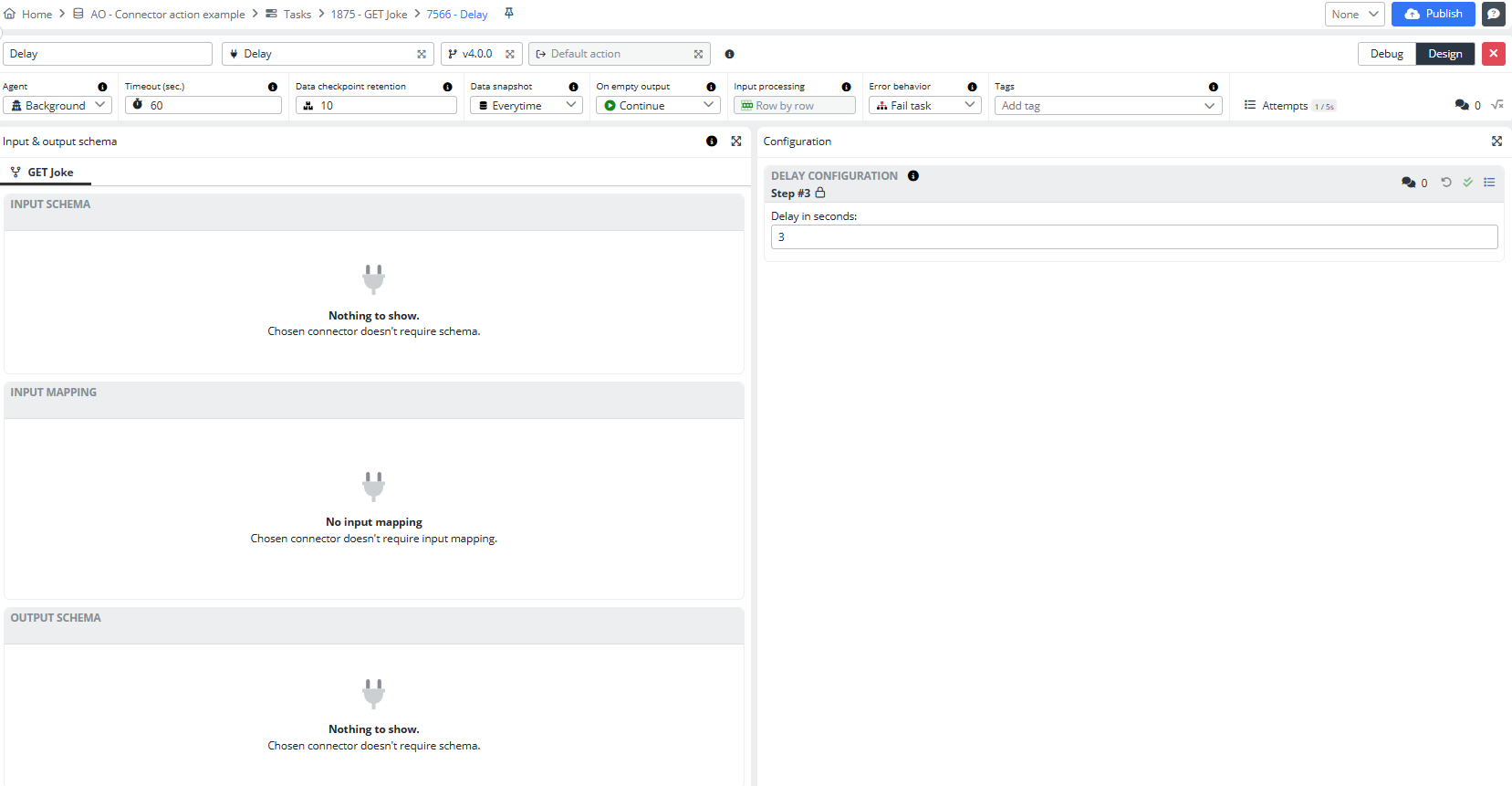Open the Agent dropdown set to Background
This screenshot has height=786, width=1512.
coord(57,106)
